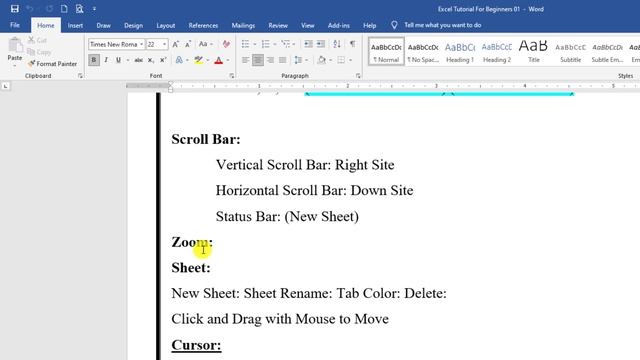The height and width of the screenshot is (360, 640).
Task: Switch to the Insert tab
Action: coord(75,25)
